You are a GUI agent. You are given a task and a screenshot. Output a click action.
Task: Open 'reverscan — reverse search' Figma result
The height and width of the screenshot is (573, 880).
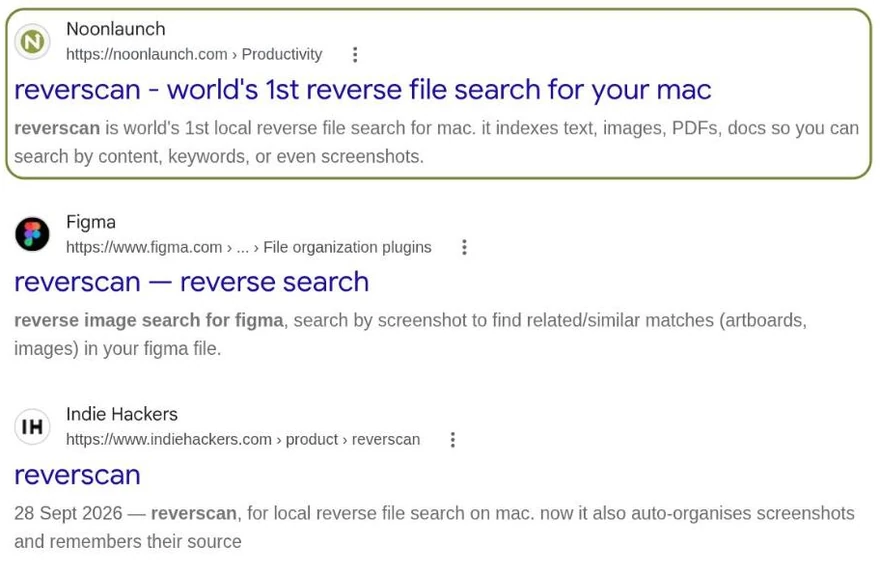tap(191, 282)
